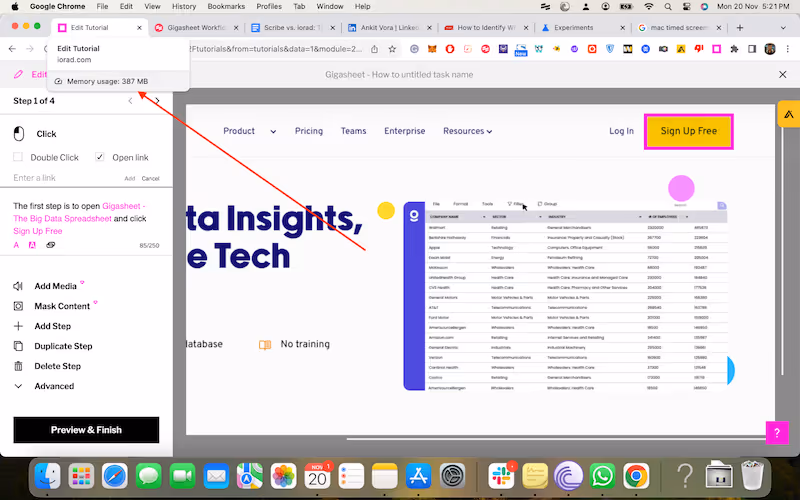This screenshot has height=500, width=800.
Task: Open the Teams navigation link
Action: (x=354, y=131)
